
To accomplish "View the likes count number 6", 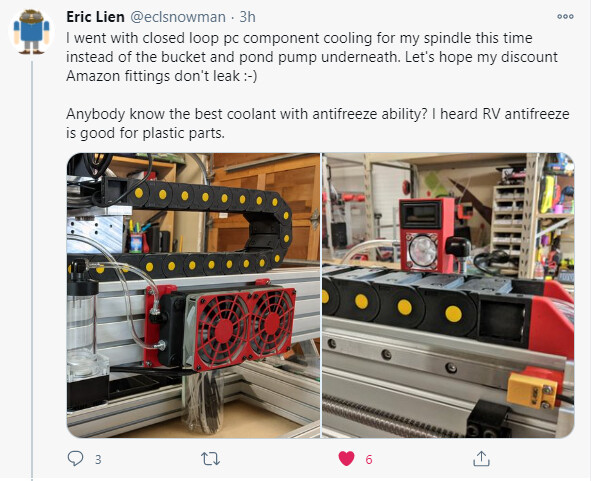I will tap(369, 460).
